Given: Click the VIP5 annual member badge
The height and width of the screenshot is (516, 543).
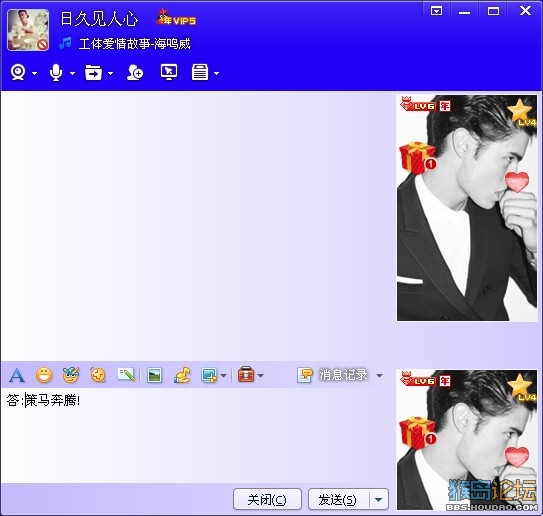Looking at the screenshot, I should tap(176, 18).
